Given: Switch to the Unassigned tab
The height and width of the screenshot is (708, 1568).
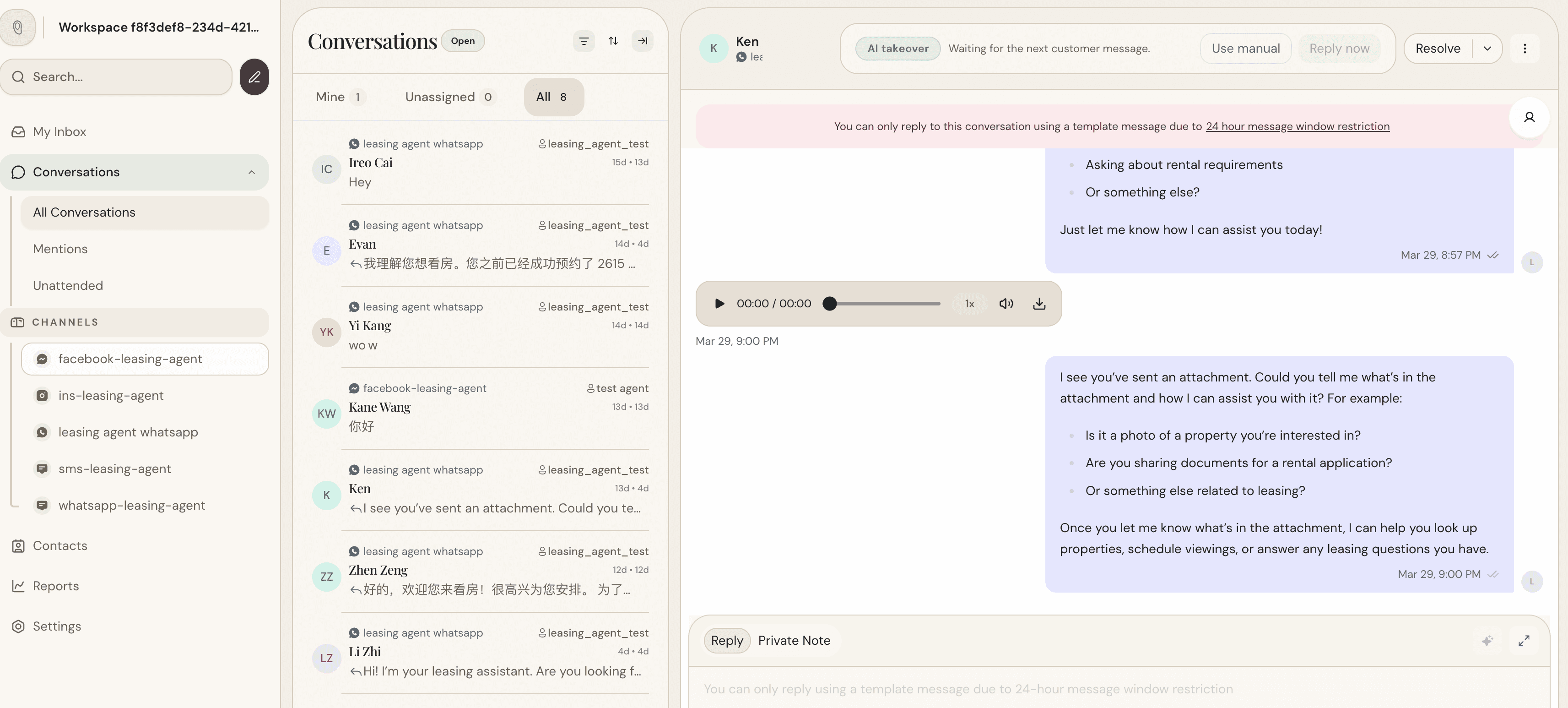Looking at the screenshot, I should [x=440, y=96].
